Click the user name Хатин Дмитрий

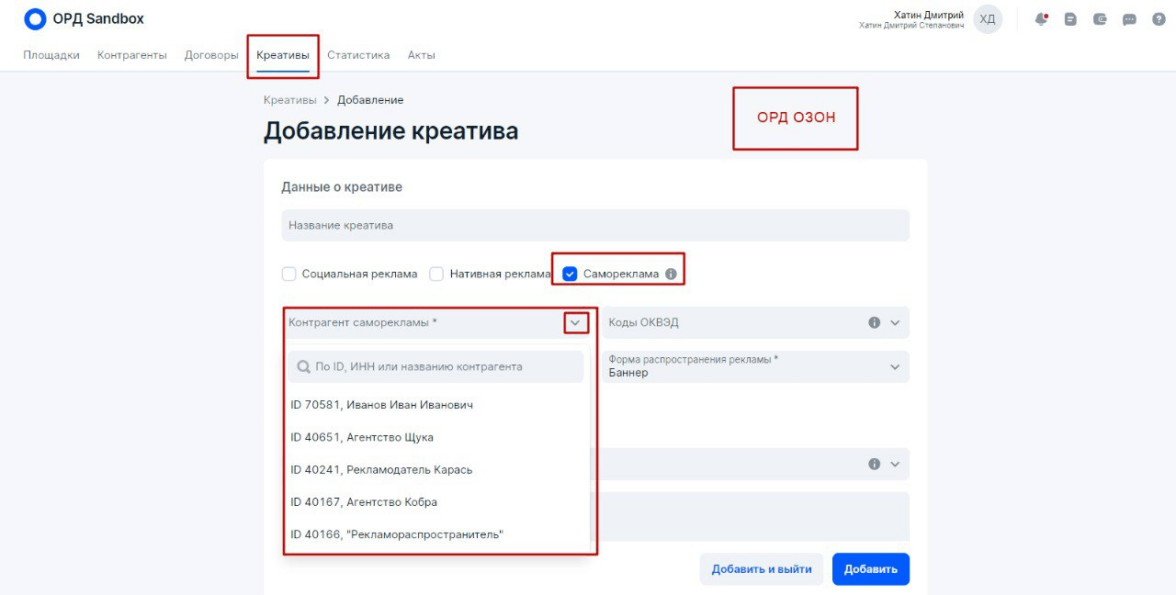[929, 15]
